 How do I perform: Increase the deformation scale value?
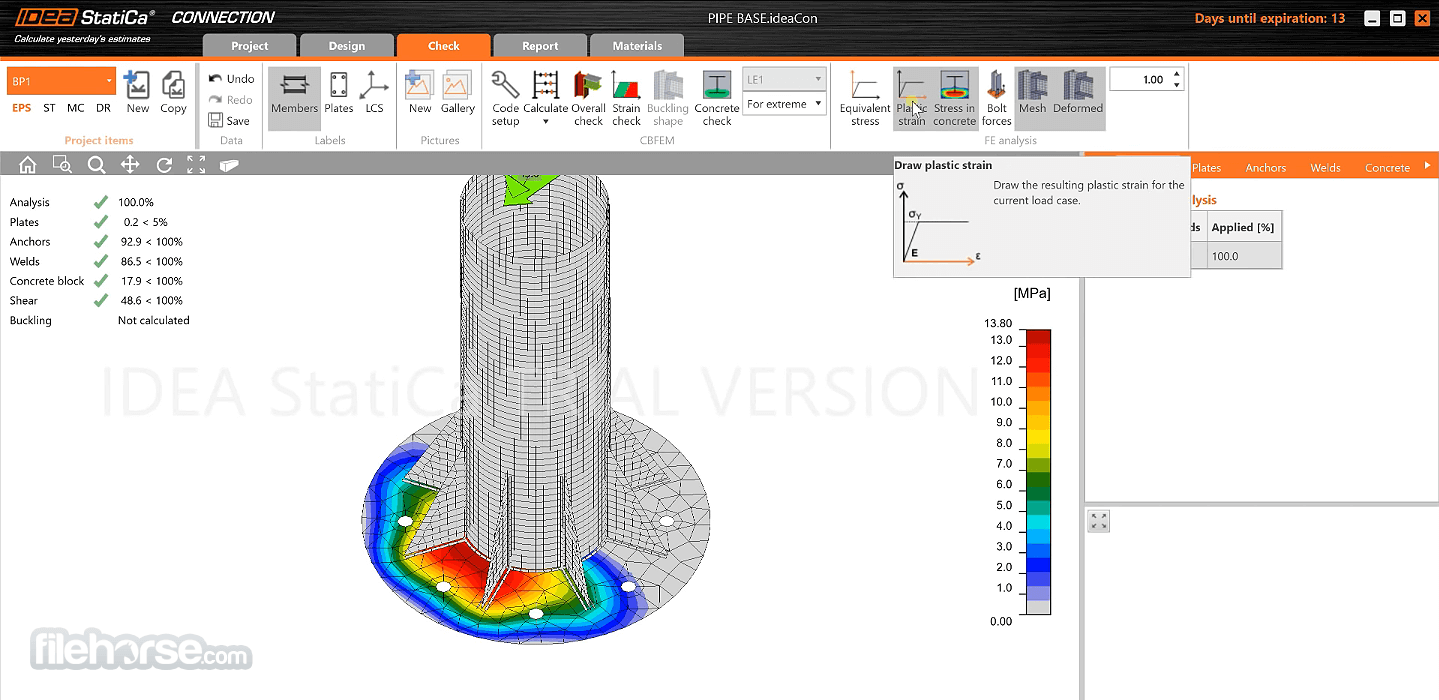click(1177, 74)
